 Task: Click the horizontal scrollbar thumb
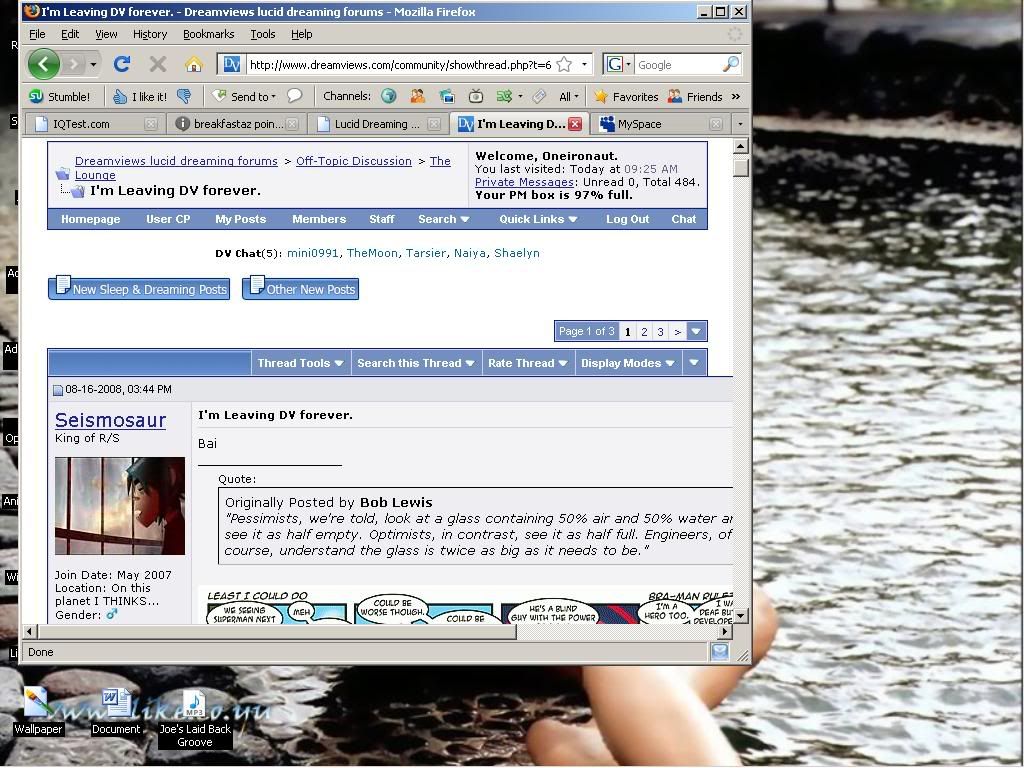pyautogui.click(x=277, y=632)
